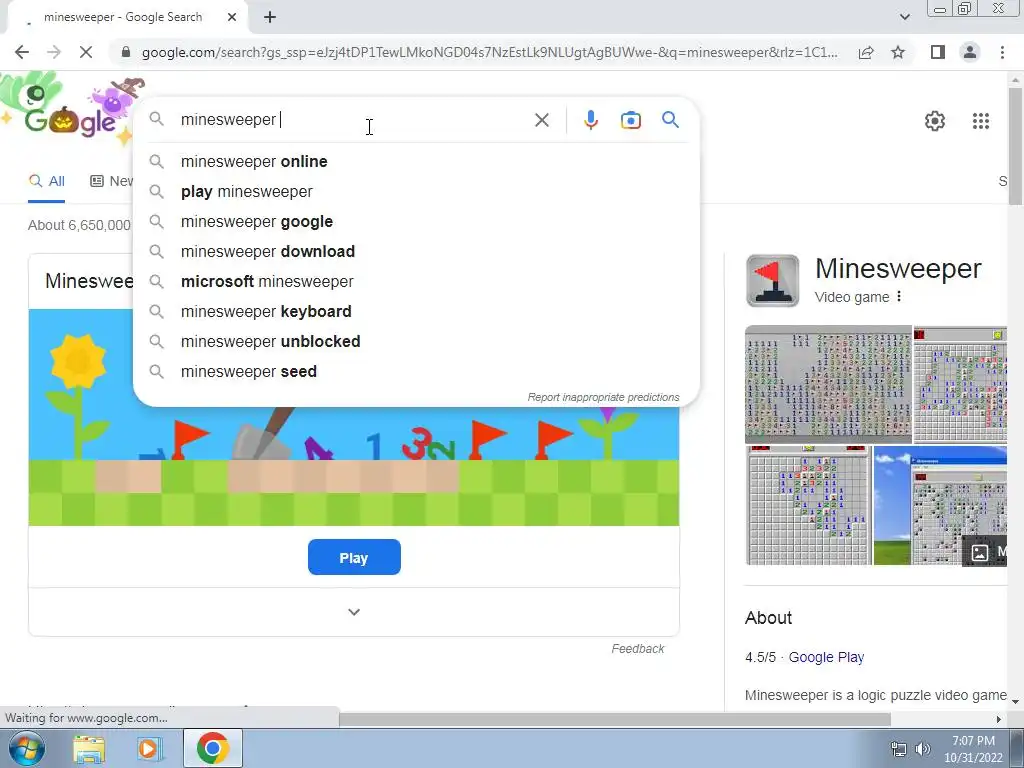This screenshot has width=1024, height=768.
Task: Select suggestion minesweeper unblocked
Action: [x=417, y=342]
